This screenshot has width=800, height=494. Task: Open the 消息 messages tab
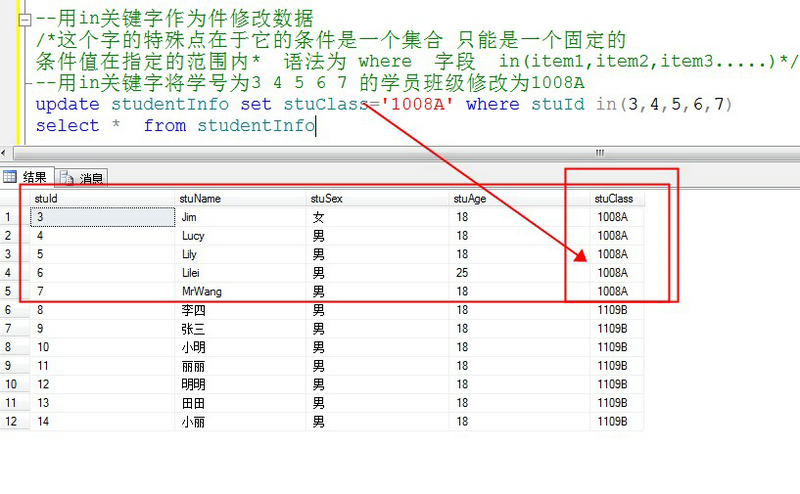(82, 178)
